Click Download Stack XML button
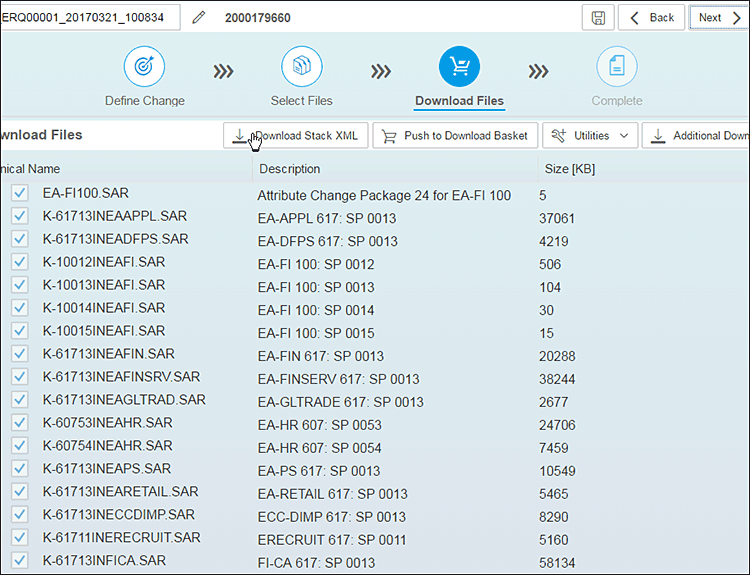This screenshot has width=750, height=575. point(296,136)
